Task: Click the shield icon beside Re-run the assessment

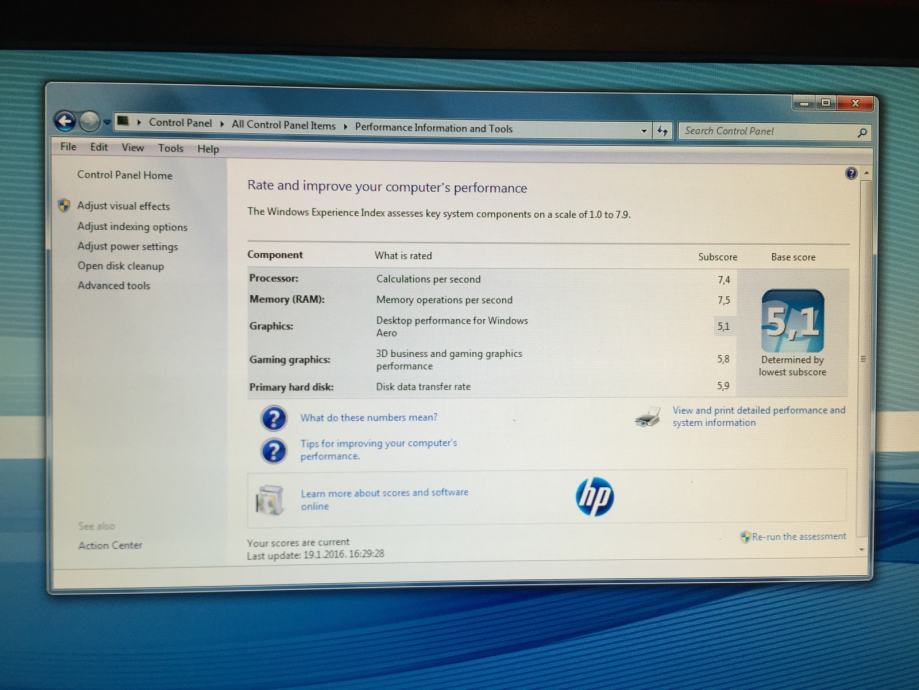Action: [x=745, y=536]
